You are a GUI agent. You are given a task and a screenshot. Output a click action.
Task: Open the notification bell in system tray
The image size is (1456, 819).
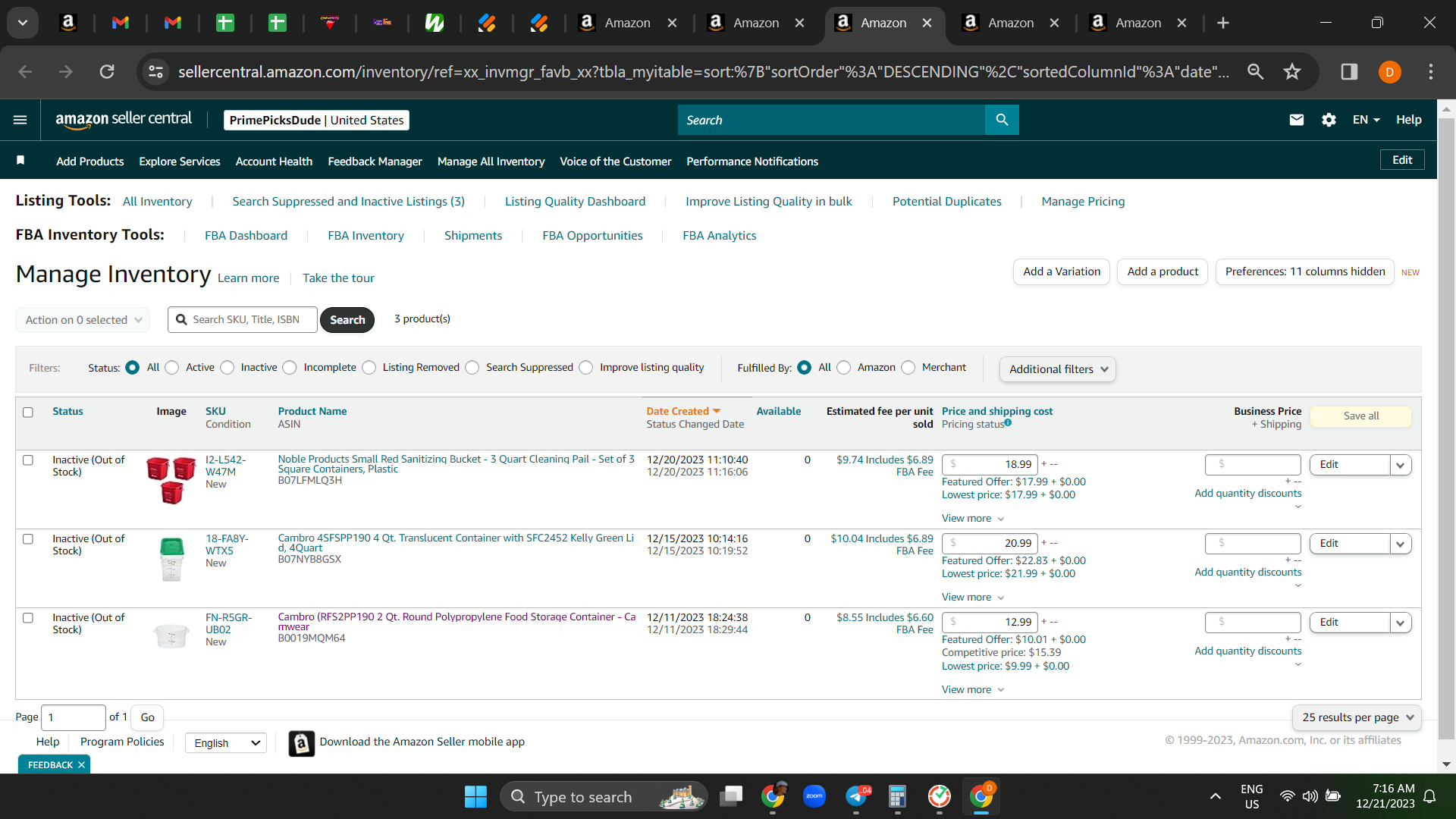(1429, 796)
